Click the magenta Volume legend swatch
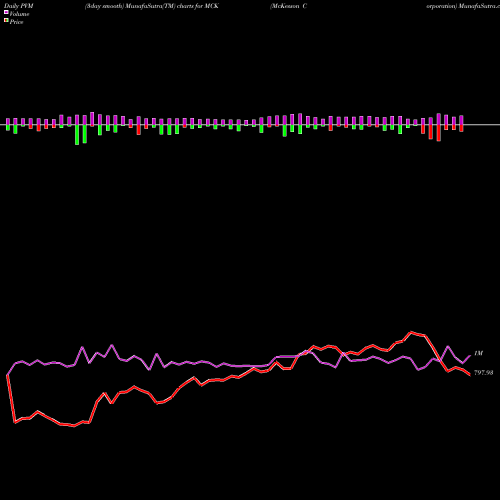 [6, 13]
